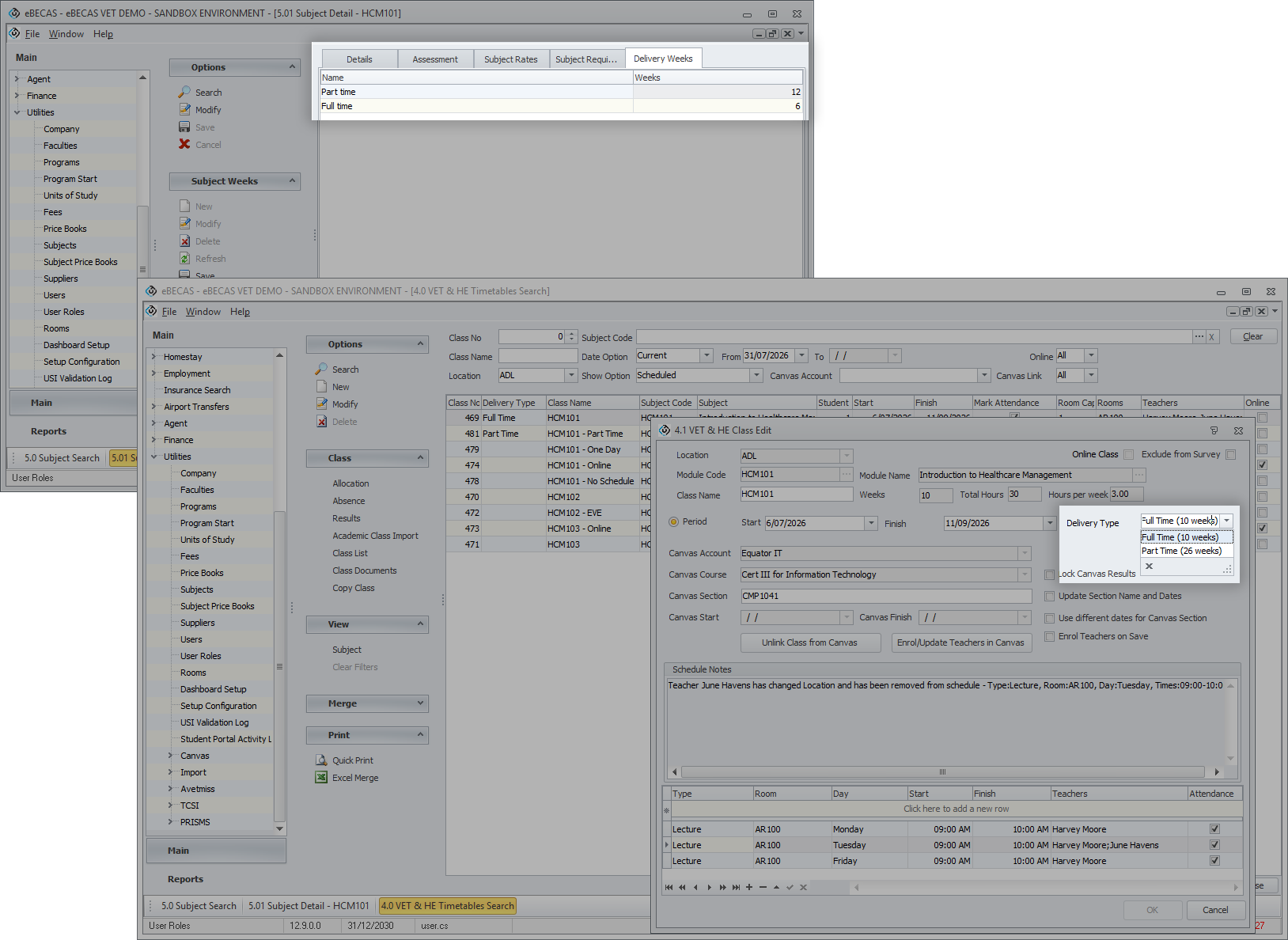Click horizontal scrollbar under Schedule Notes
The width and height of the screenshot is (1288, 940).
(945, 771)
